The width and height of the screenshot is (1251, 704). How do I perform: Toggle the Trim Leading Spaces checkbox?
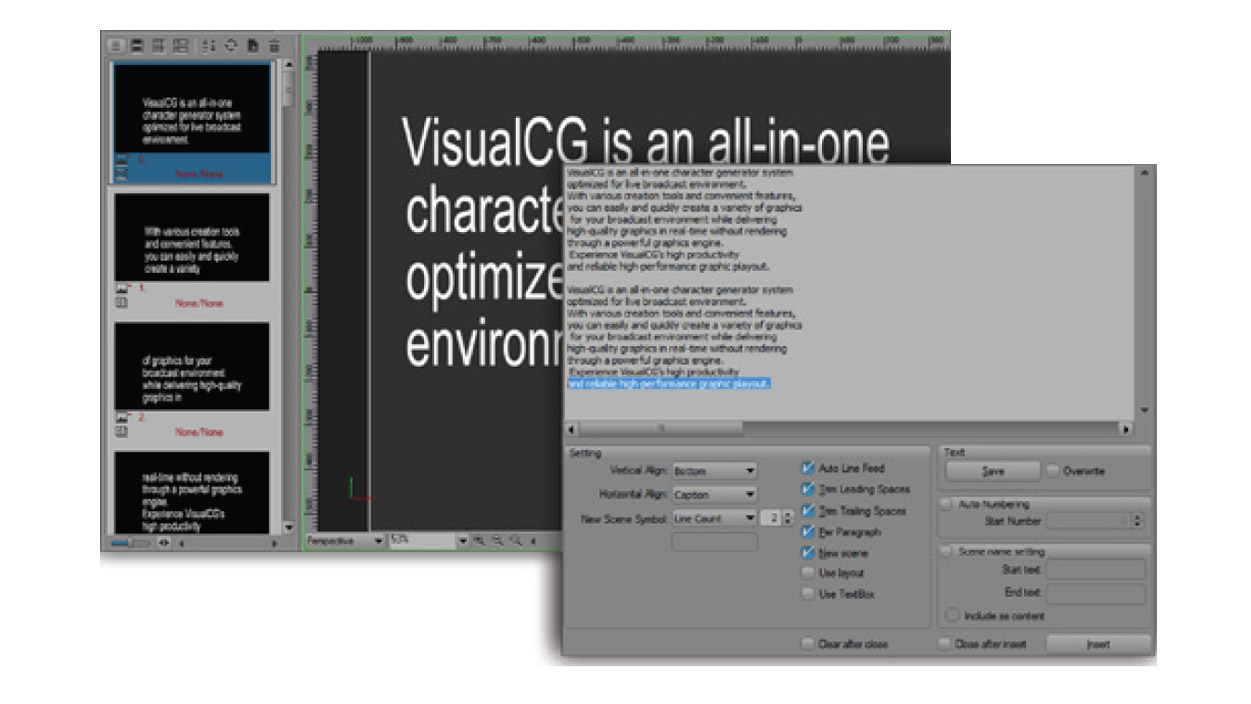click(x=808, y=489)
